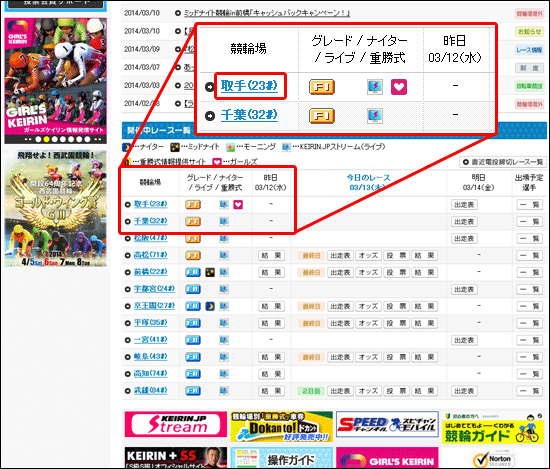Click 結果 button for yesterday in 高松 row
This screenshot has width=550, height=469.
271,255
